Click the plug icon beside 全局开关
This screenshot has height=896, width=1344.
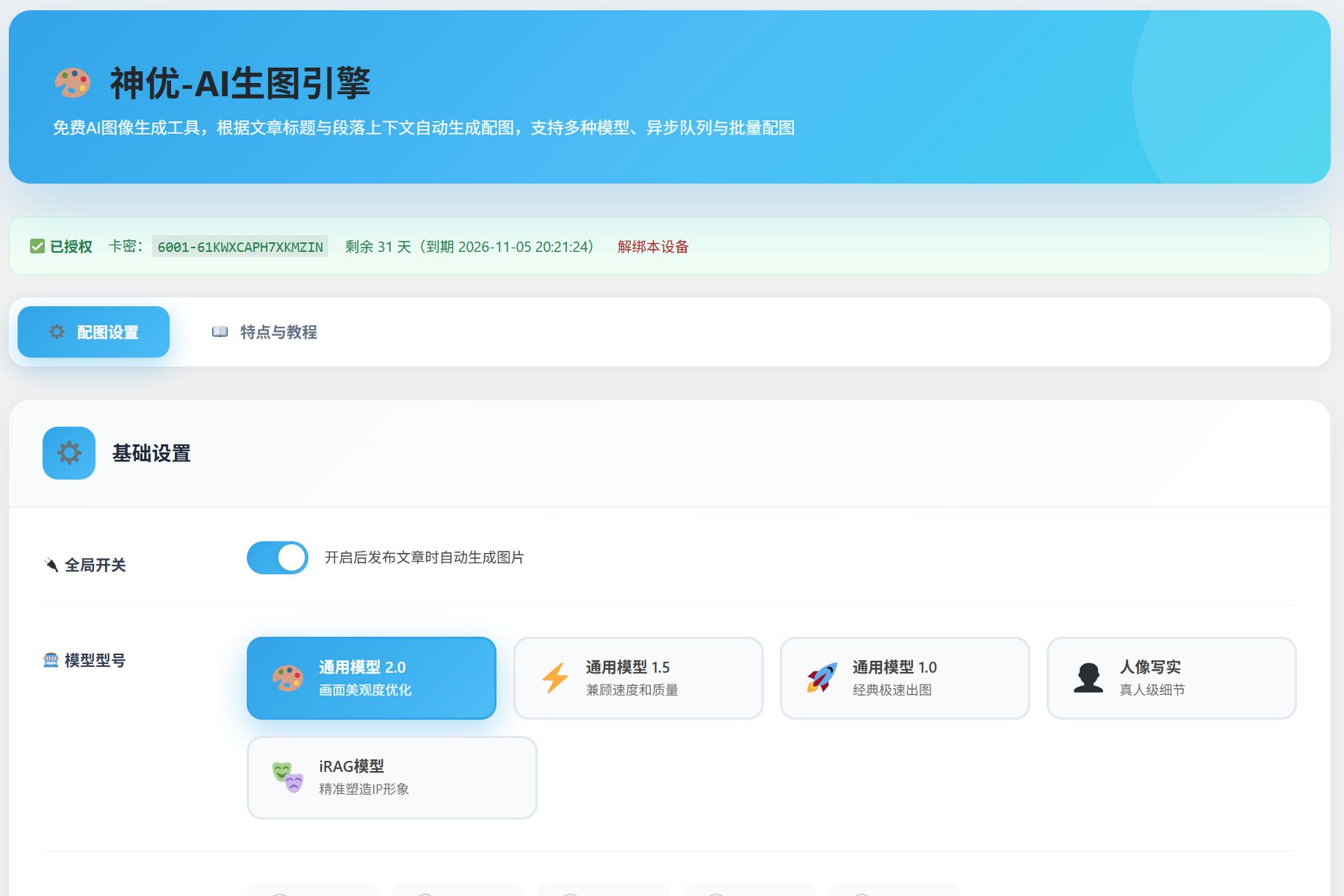(51, 565)
